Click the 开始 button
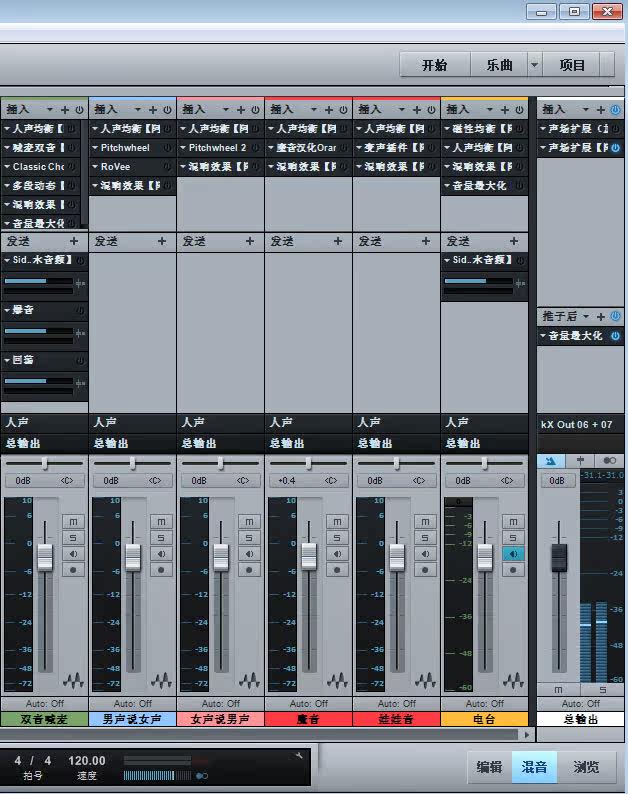The image size is (628, 794). click(x=435, y=65)
